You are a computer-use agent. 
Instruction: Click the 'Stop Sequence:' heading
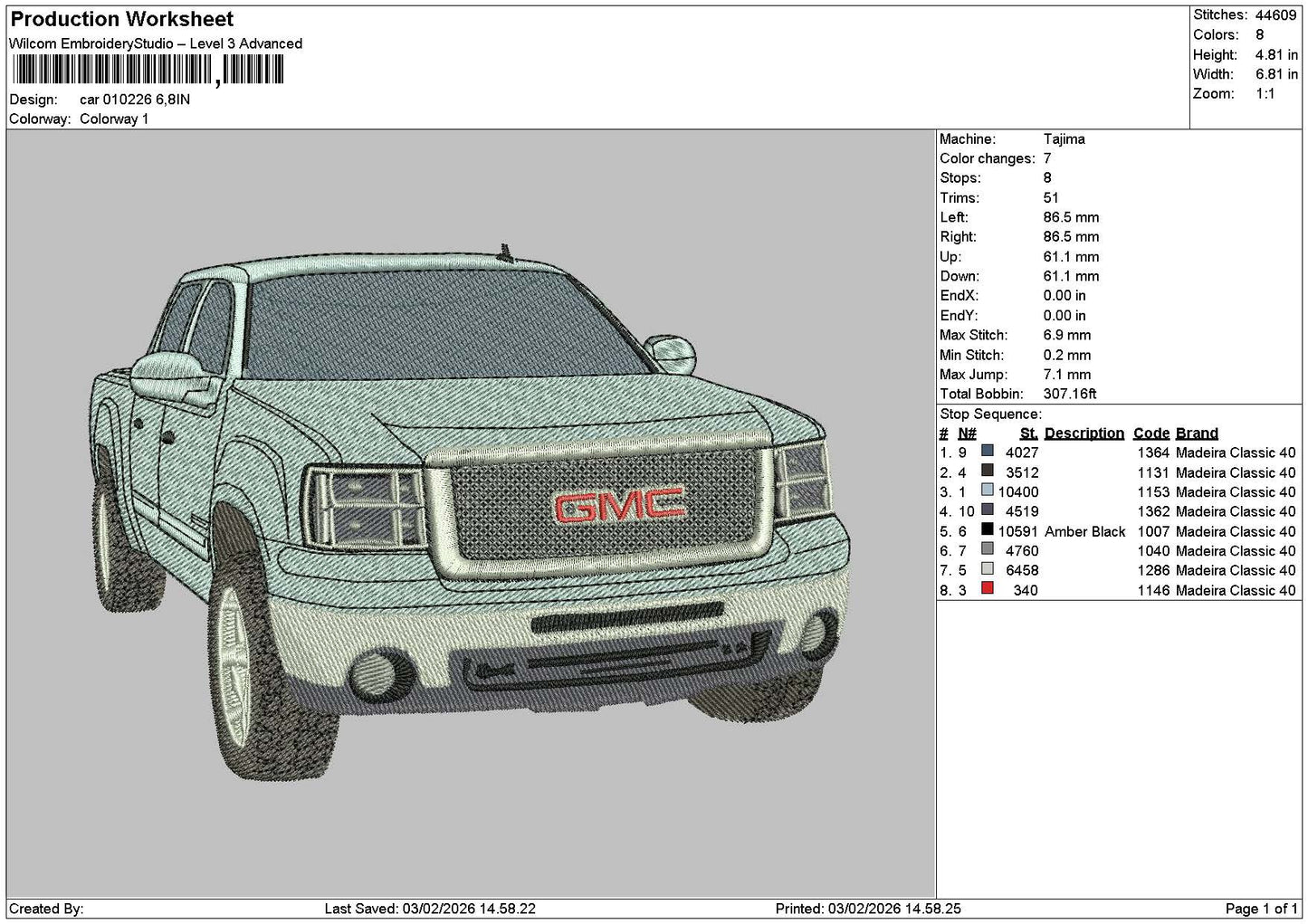[990, 414]
